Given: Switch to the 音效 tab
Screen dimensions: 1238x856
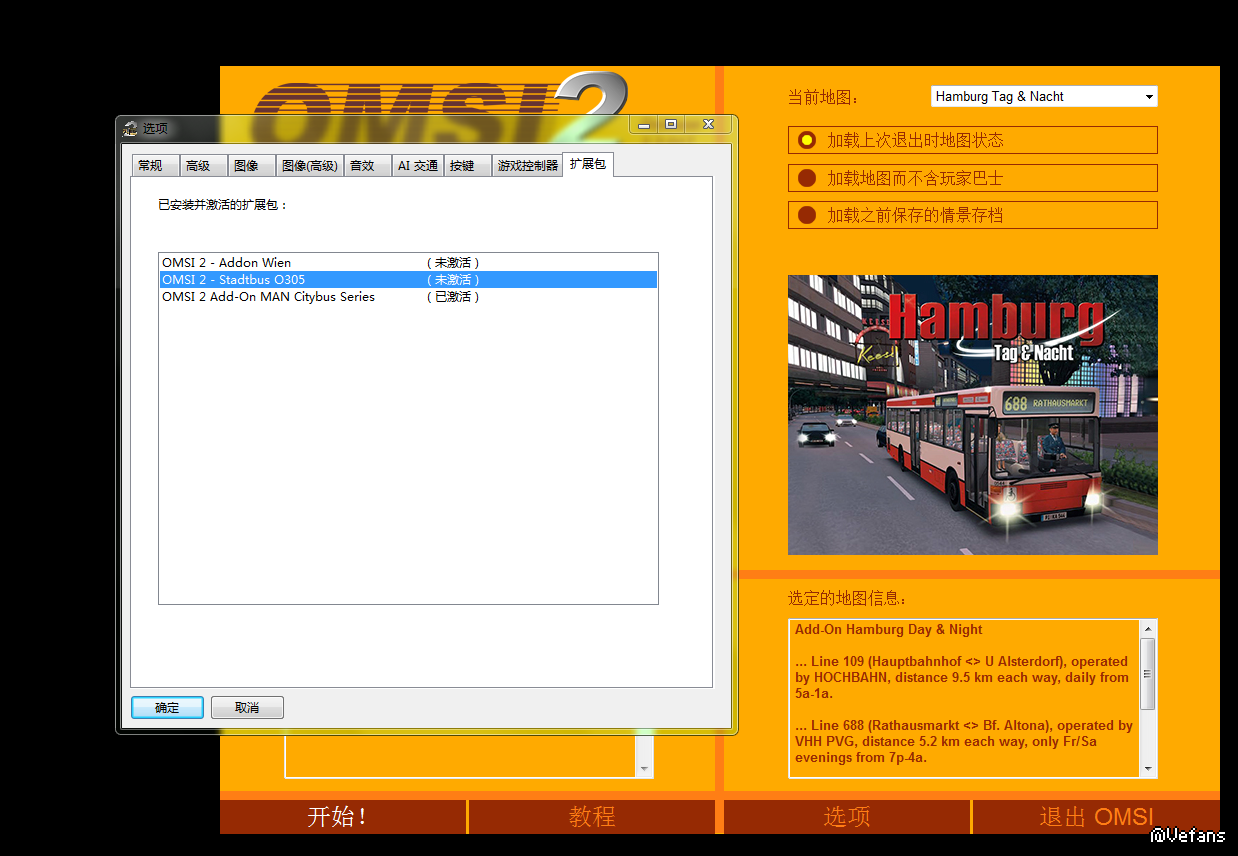Looking at the screenshot, I should [368, 166].
